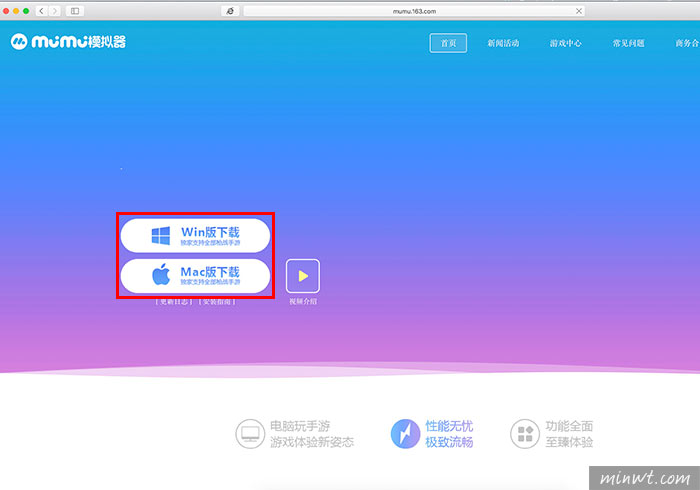Play the intro video via the play icon

pyautogui.click(x=303, y=276)
